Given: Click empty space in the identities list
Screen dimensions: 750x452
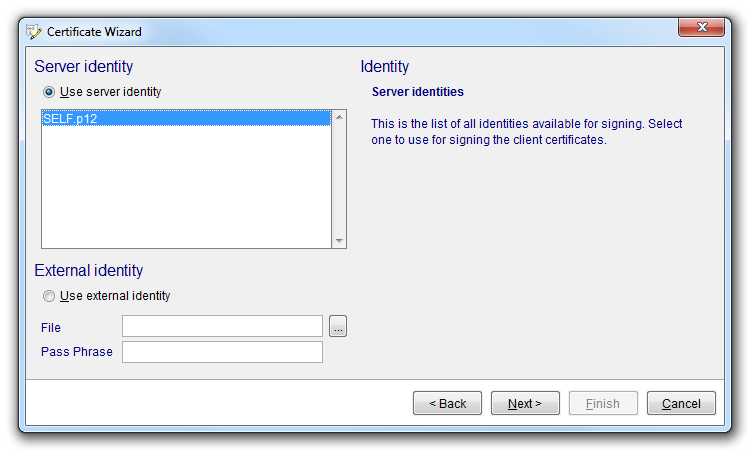Looking at the screenshot, I should click(185, 190).
